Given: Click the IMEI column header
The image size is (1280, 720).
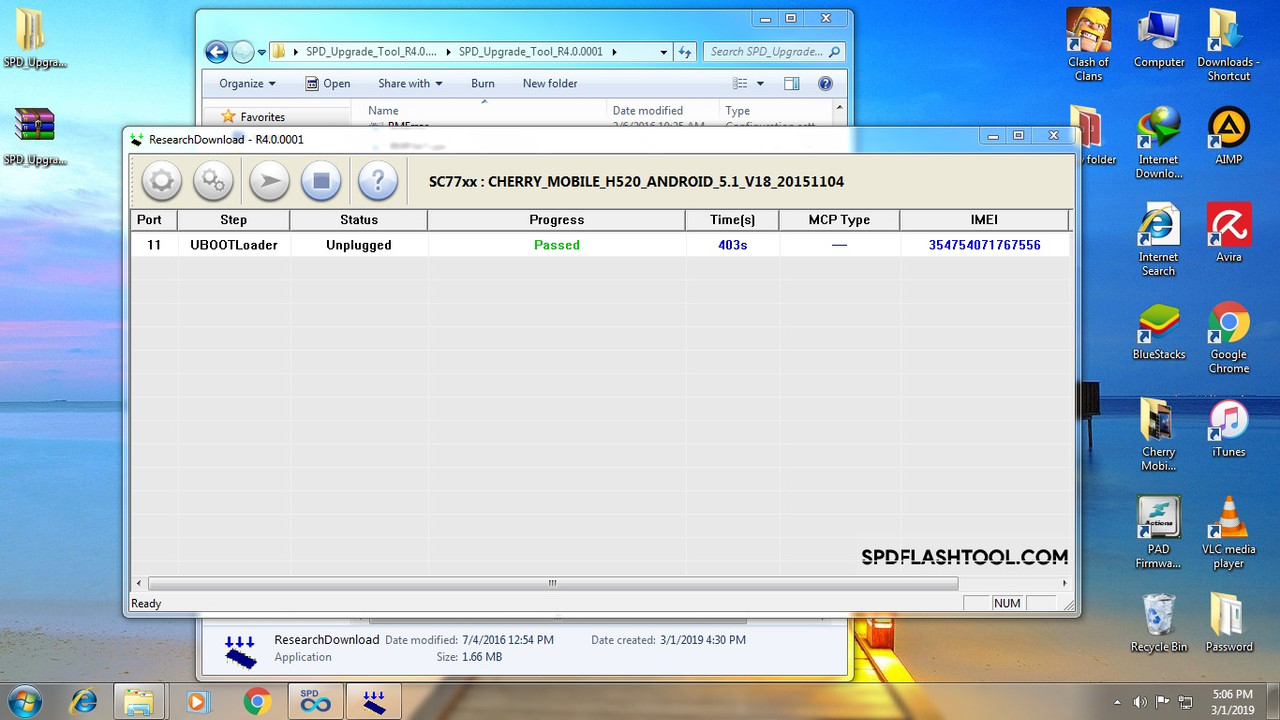Looking at the screenshot, I should click(x=984, y=220).
